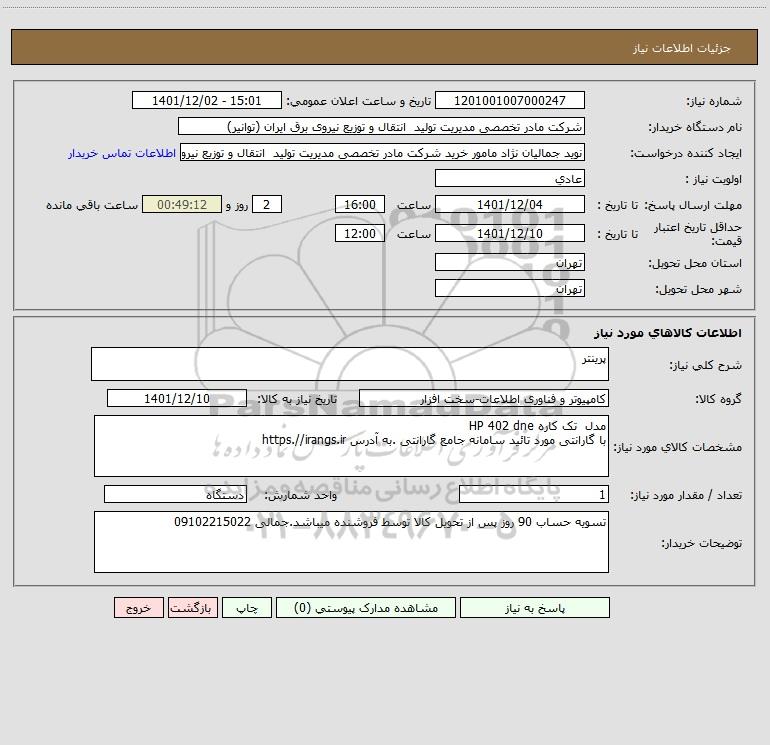Click label حداقل تاریخ اعتبار قیمت
This screenshot has height=745, width=770.
698,234
